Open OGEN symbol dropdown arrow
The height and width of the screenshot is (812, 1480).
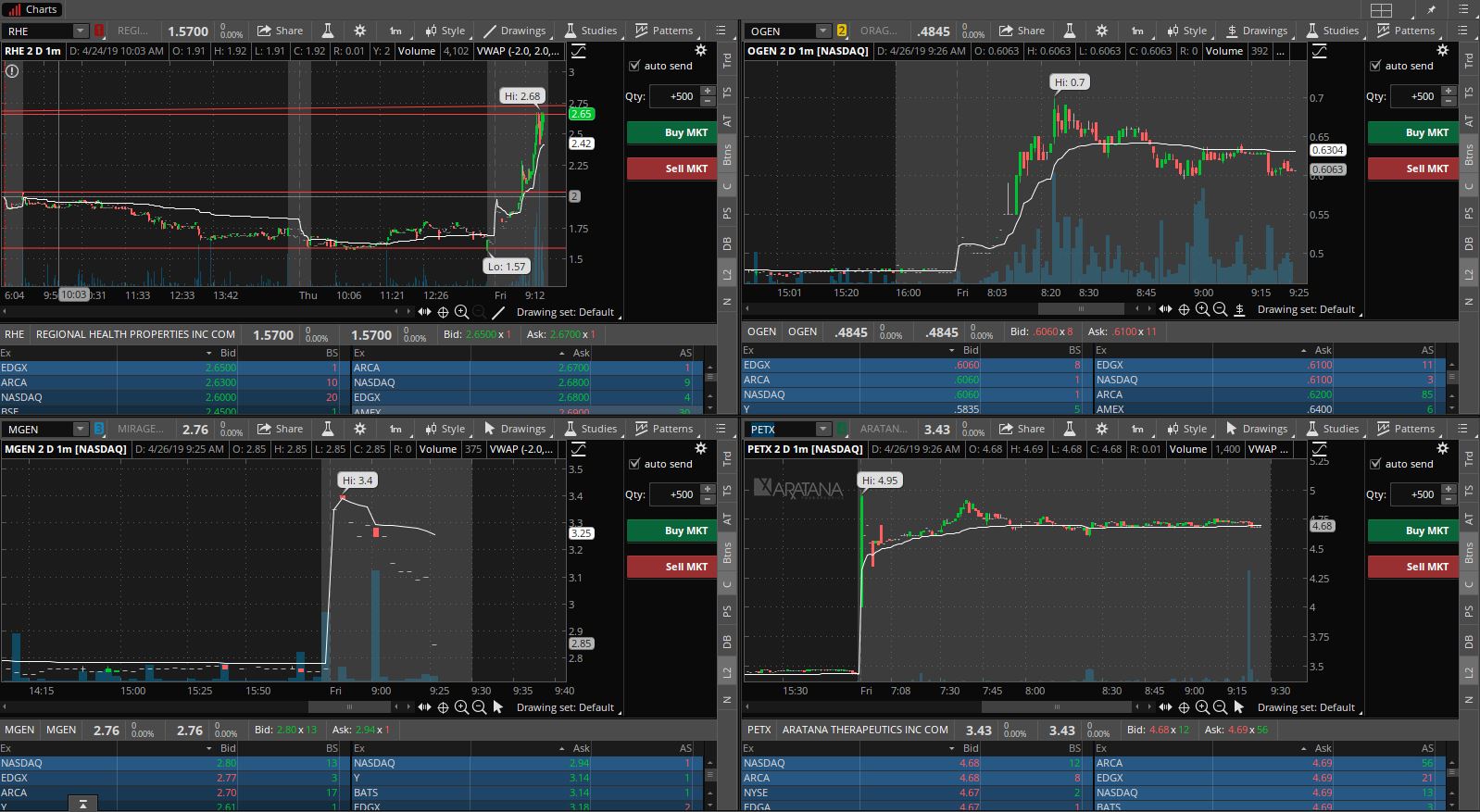coord(822,31)
